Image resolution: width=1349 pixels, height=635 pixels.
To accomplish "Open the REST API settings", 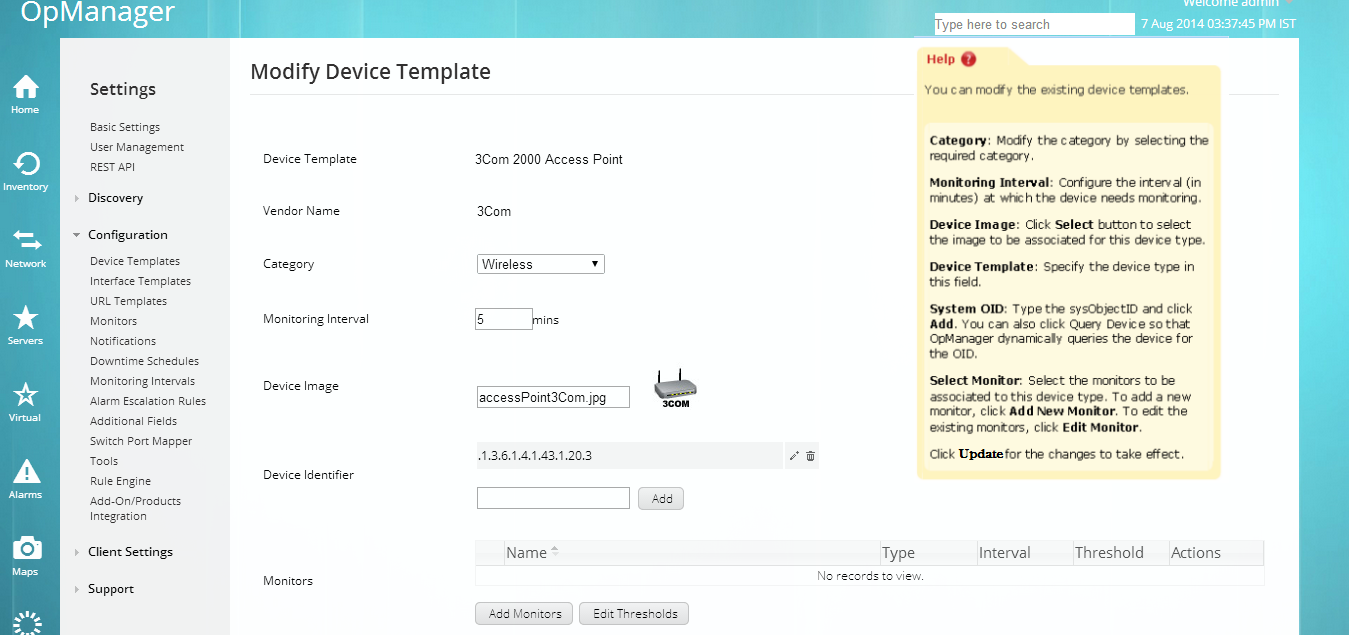I will pos(112,167).
